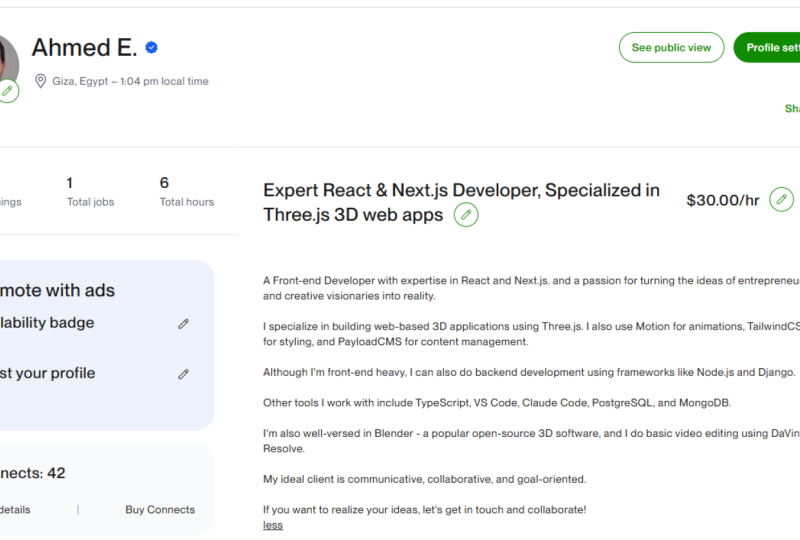Screen dimensions: 800x540
Task: Click the 1 Total jobs stat
Action: click(90, 191)
